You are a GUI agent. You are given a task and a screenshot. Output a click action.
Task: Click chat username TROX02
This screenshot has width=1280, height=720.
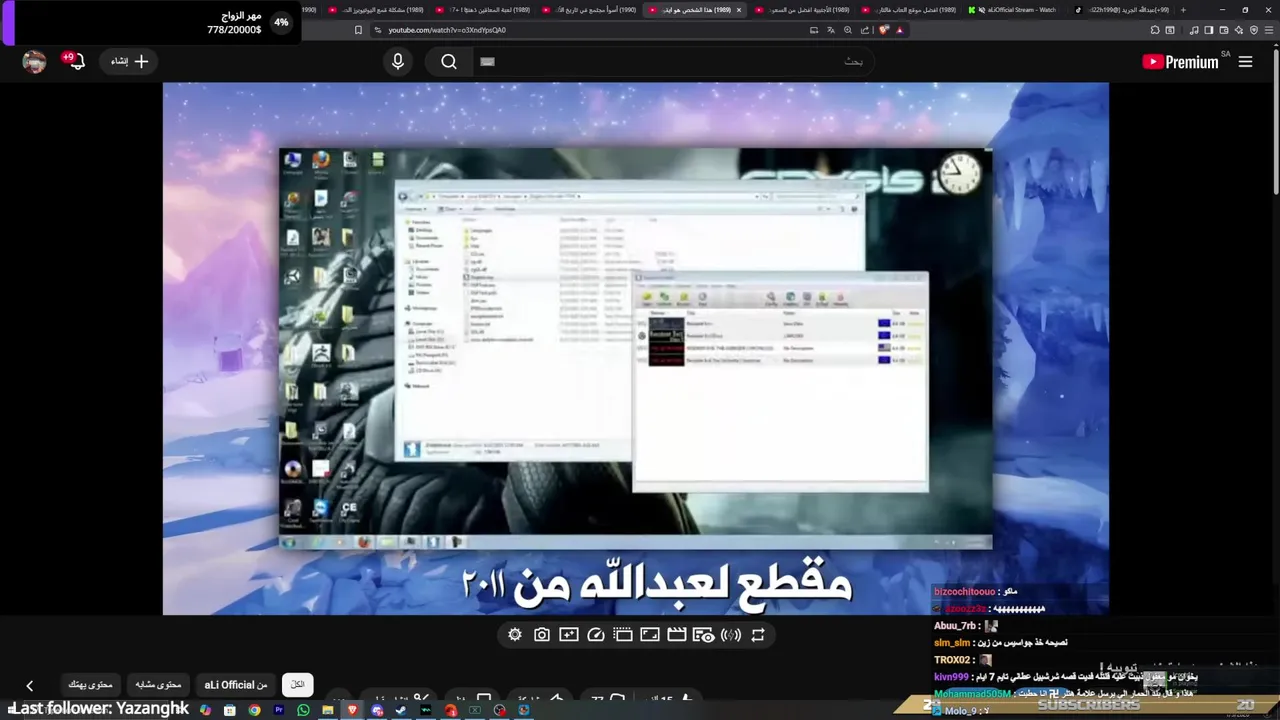click(x=954, y=660)
